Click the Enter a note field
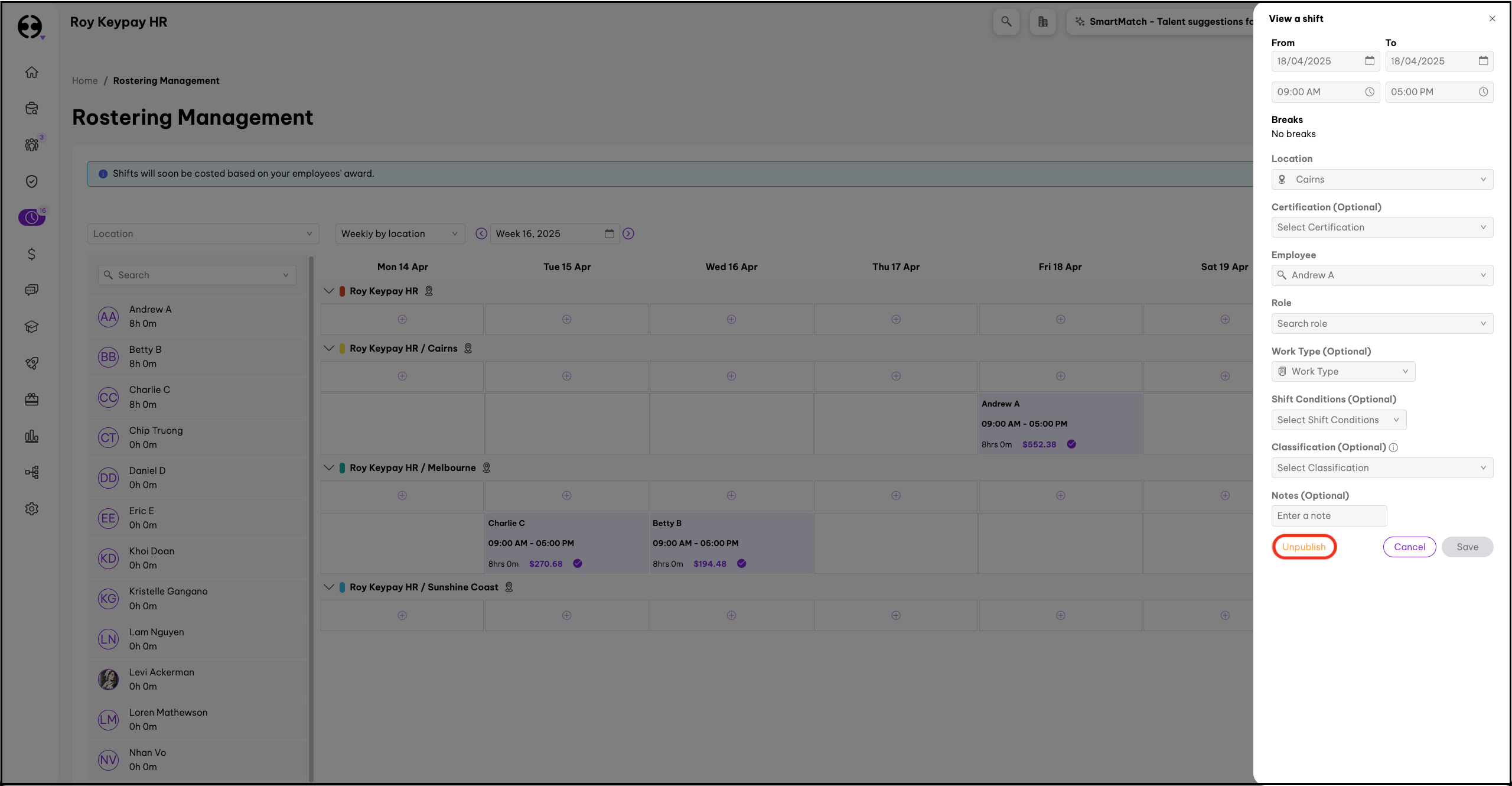Screen dimensions: 1512x786 click(1328, 515)
